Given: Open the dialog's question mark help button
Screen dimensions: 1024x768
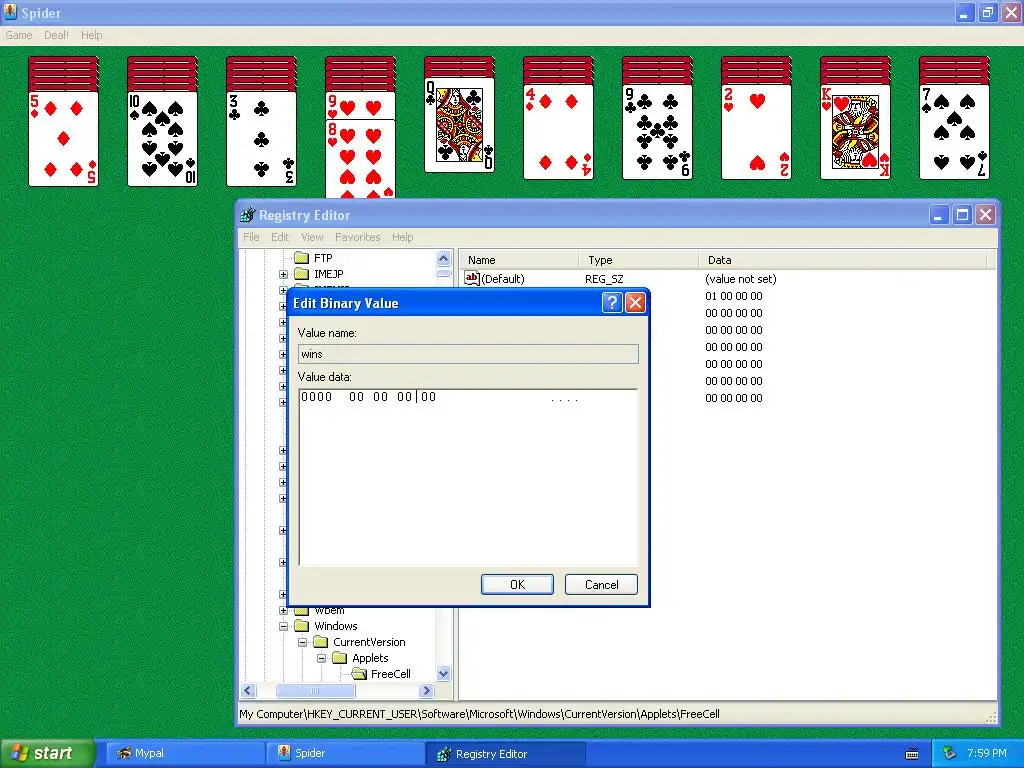Looking at the screenshot, I should 611,303.
